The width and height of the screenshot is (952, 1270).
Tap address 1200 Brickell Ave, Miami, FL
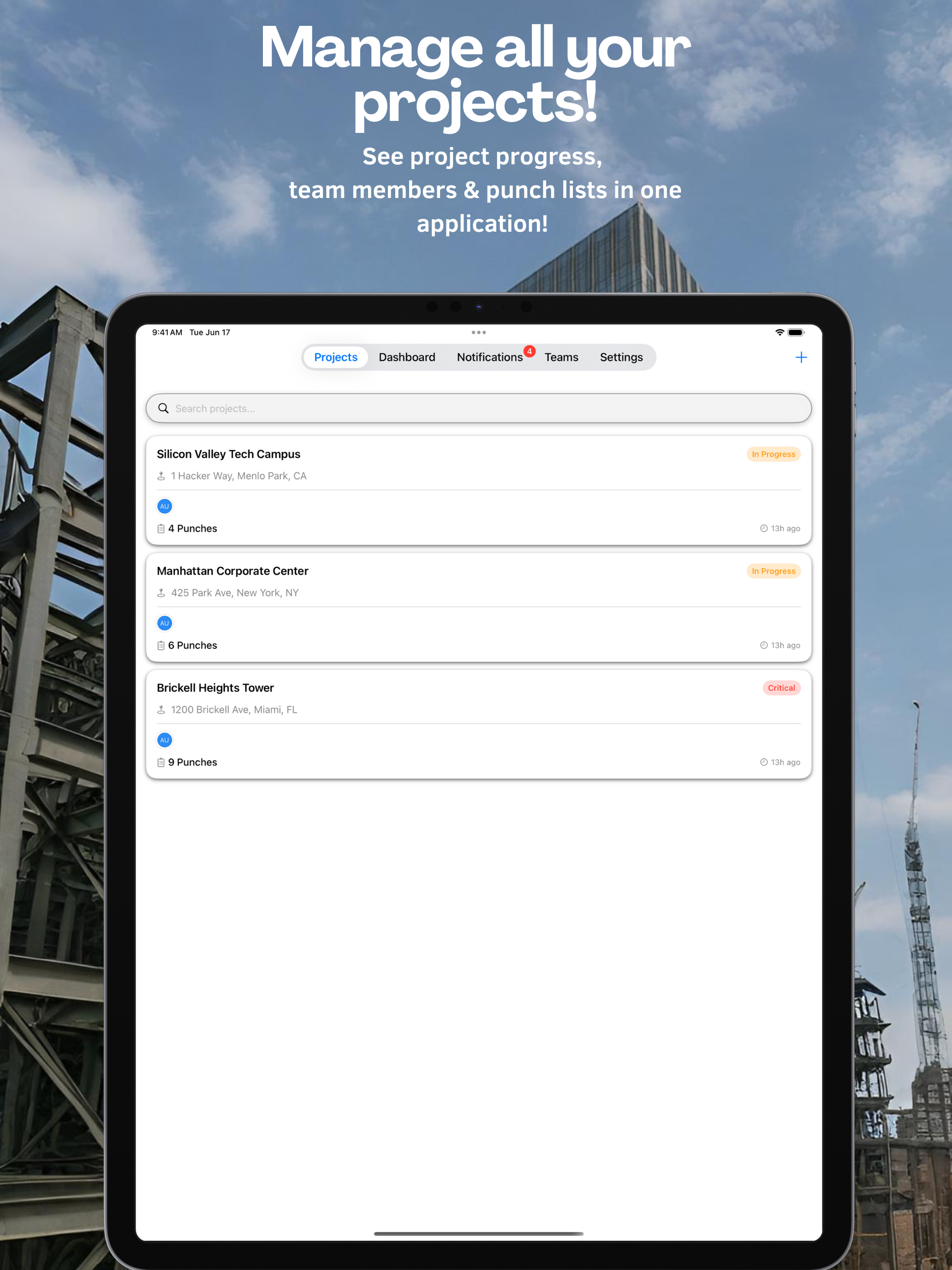[234, 710]
